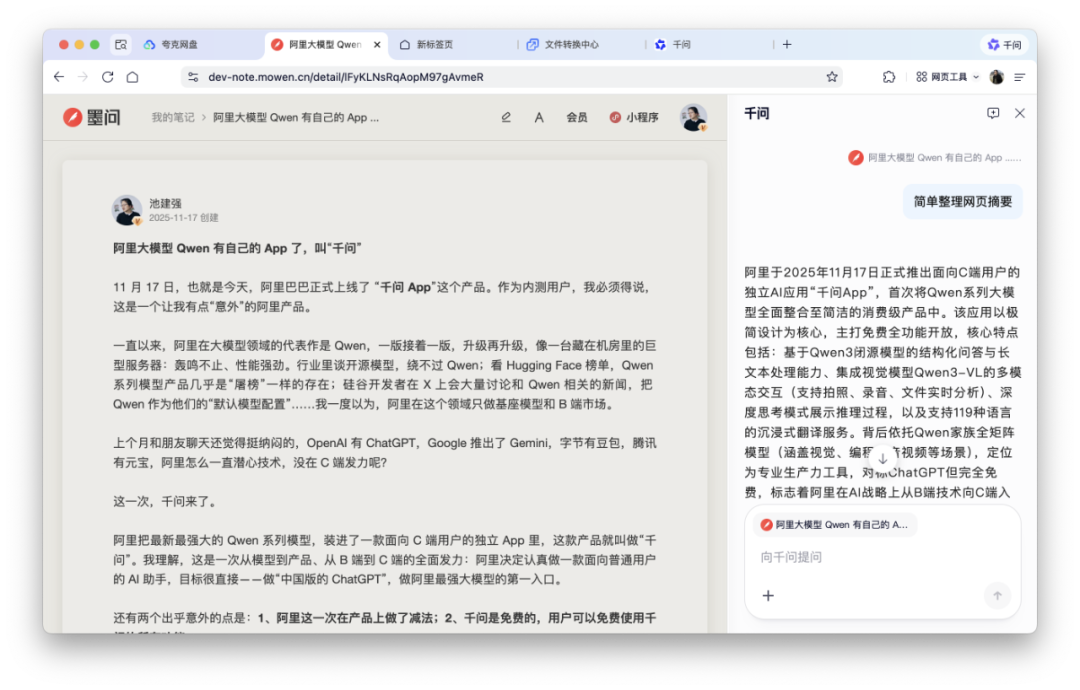The height and width of the screenshot is (690, 1080).
Task: Expand the 网页工具 dropdown
Action: (948, 77)
